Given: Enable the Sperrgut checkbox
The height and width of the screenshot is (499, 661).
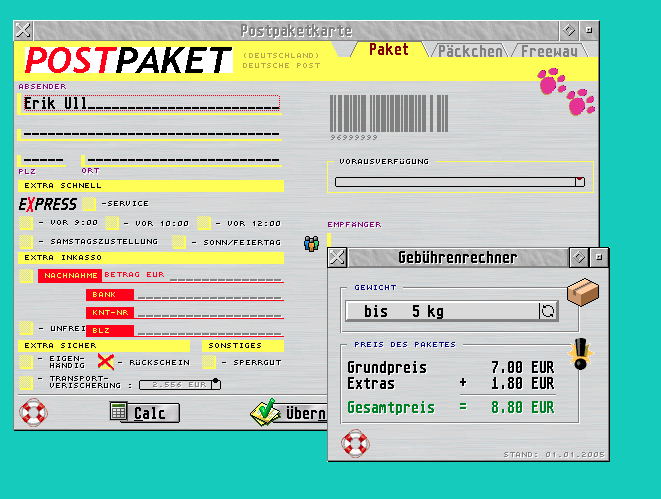Looking at the screenshot, I should [209, 362].
